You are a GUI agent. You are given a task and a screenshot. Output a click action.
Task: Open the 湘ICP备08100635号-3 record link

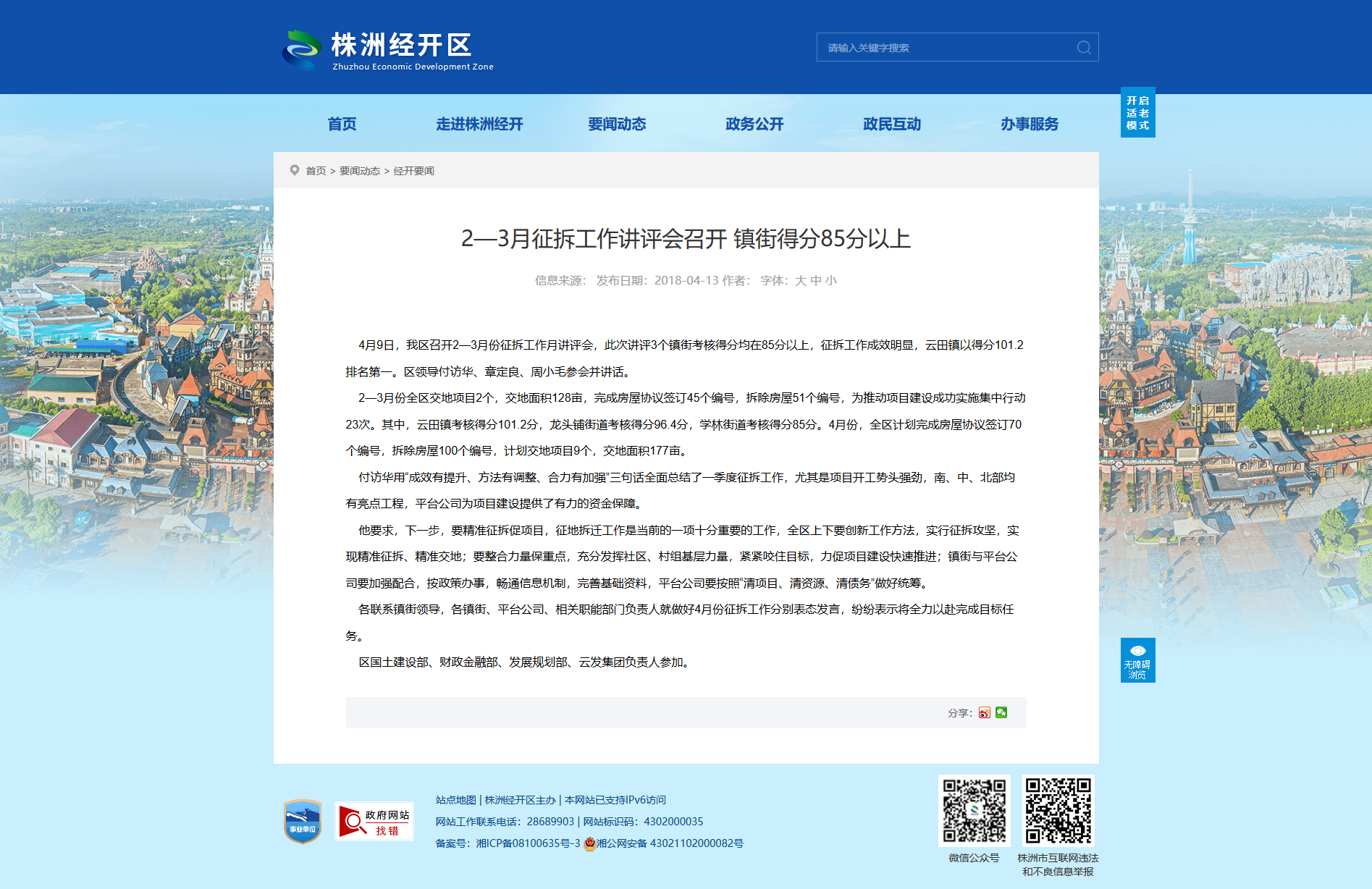[528, 843]
